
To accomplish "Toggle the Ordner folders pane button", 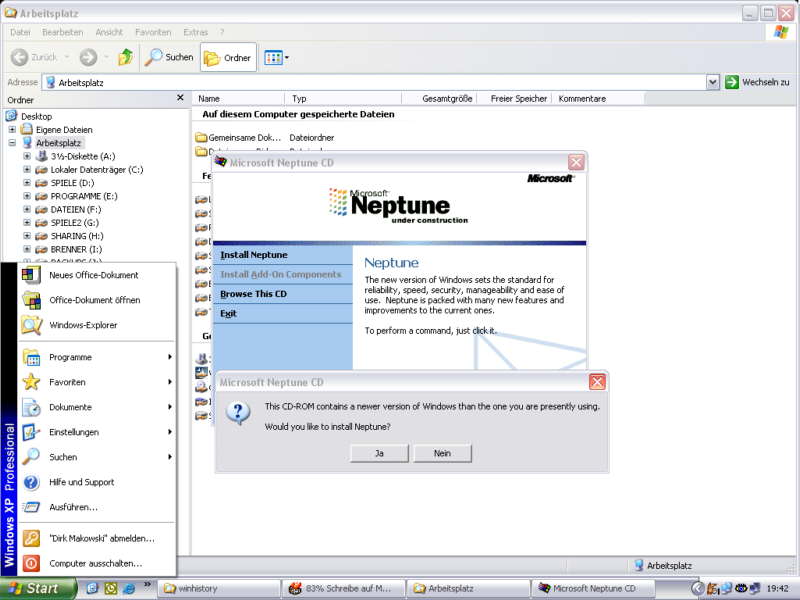I will [228, 58].
